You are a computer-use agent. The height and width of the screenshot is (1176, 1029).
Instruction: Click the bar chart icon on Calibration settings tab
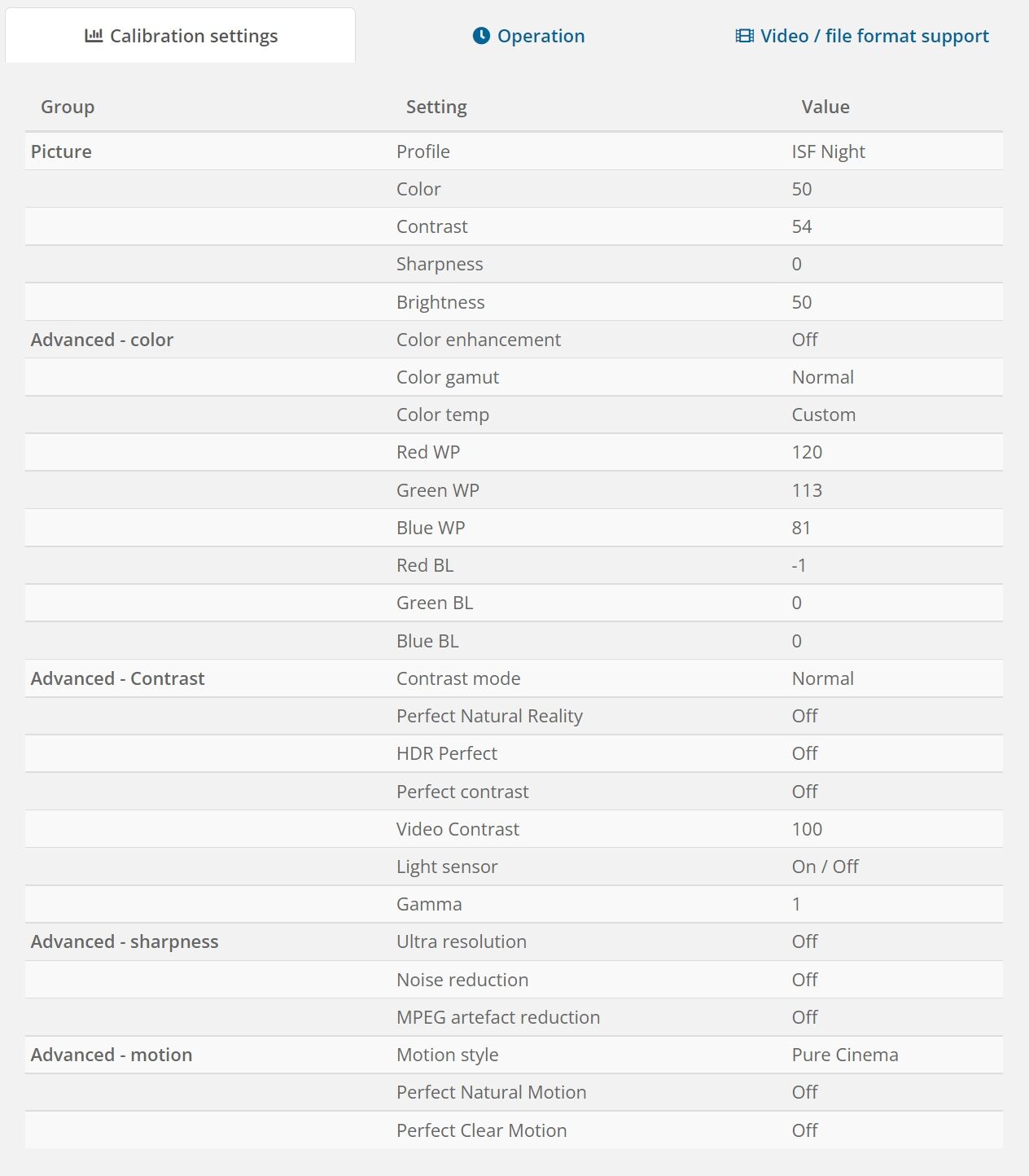[x=94, y=36]
